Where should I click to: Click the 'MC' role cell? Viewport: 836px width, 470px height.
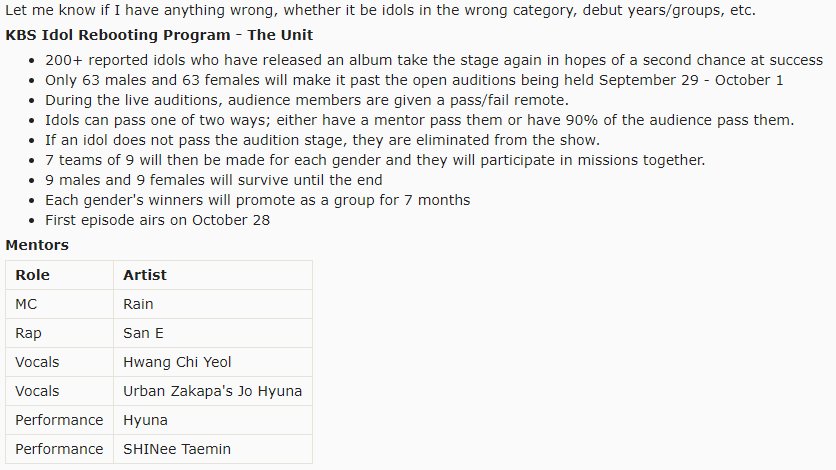point(26,304)
